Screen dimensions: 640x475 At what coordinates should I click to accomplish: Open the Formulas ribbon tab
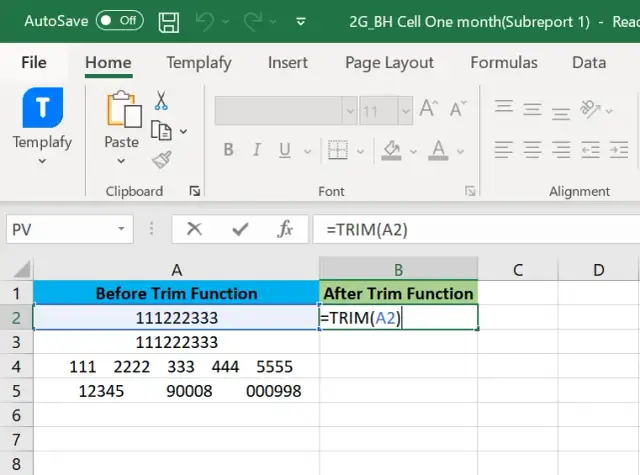505,62
